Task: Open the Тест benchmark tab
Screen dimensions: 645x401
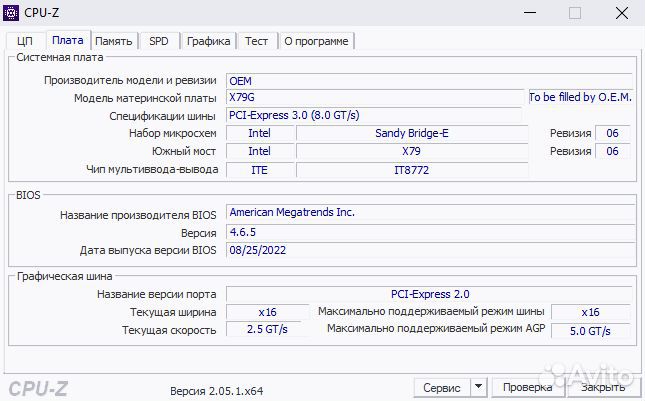Action: click(256, 41)
